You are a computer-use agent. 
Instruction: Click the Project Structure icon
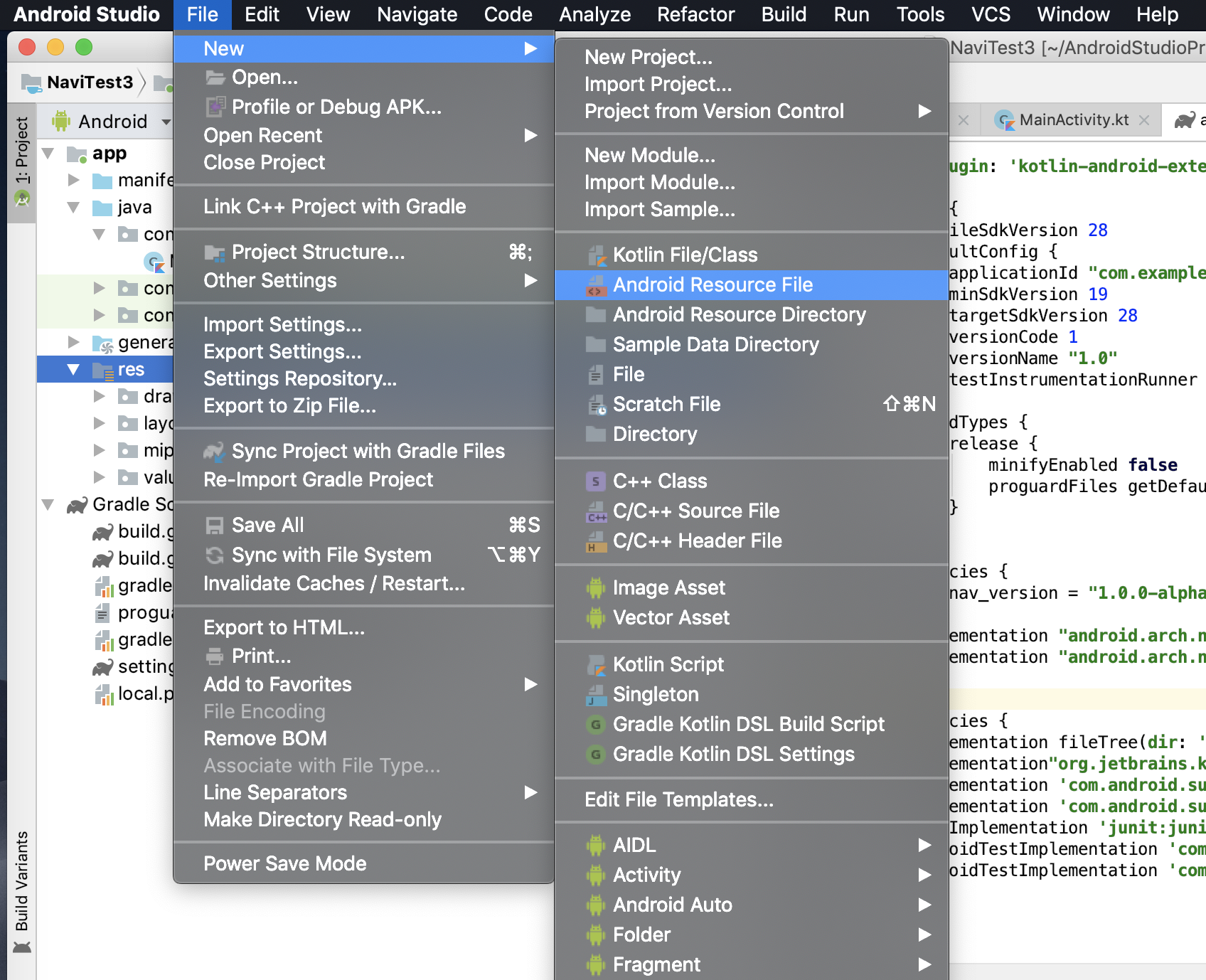(215, 252)
